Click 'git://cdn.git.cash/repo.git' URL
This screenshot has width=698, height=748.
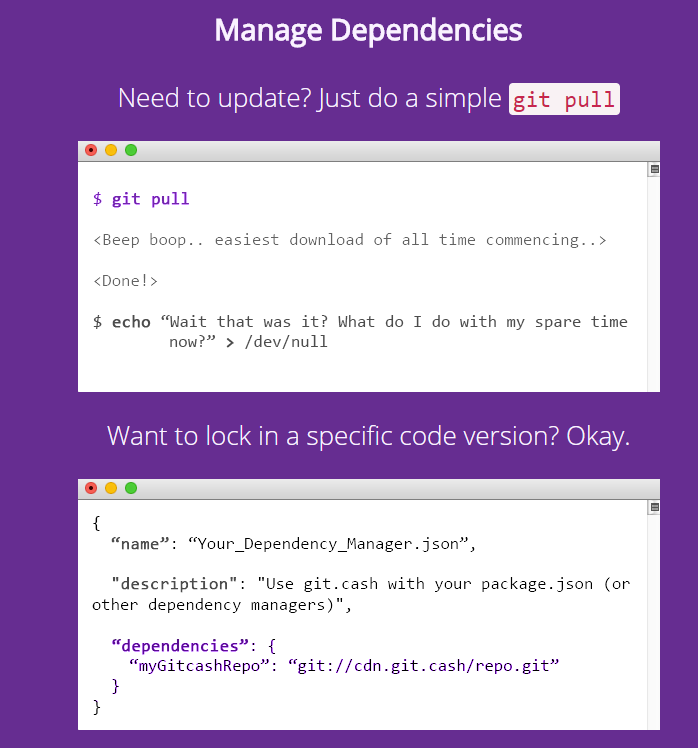[423, 666]
